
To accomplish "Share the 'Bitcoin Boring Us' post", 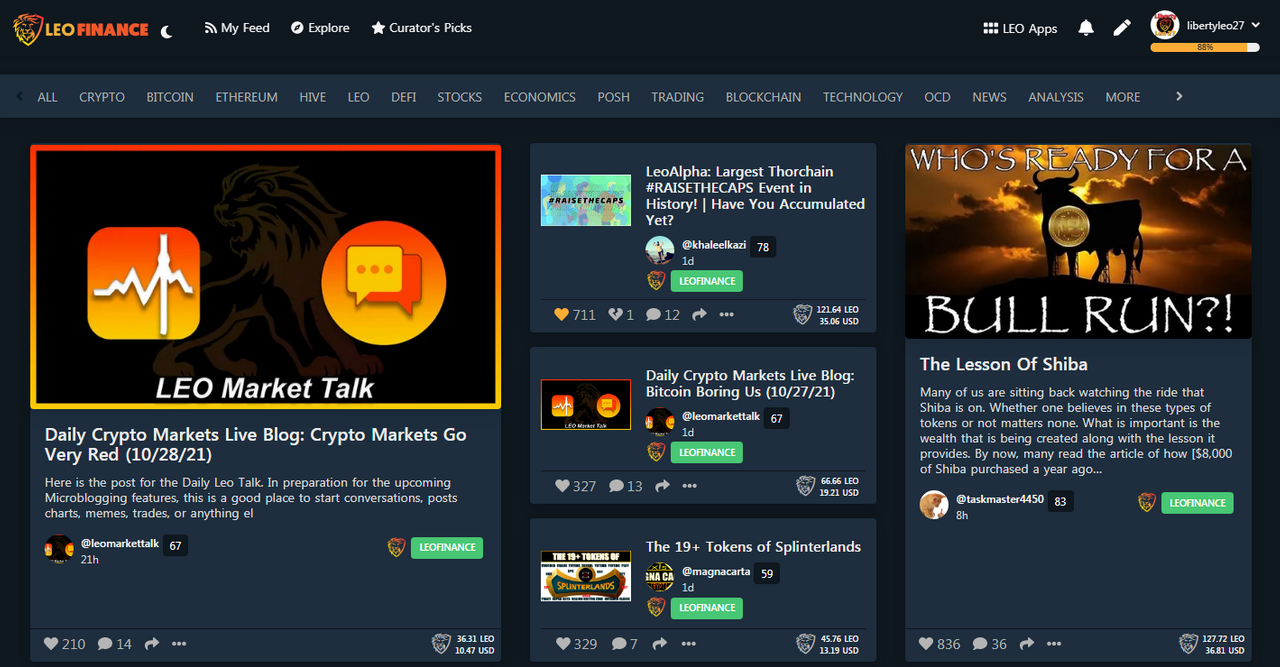I will click(x=662, y=485).
